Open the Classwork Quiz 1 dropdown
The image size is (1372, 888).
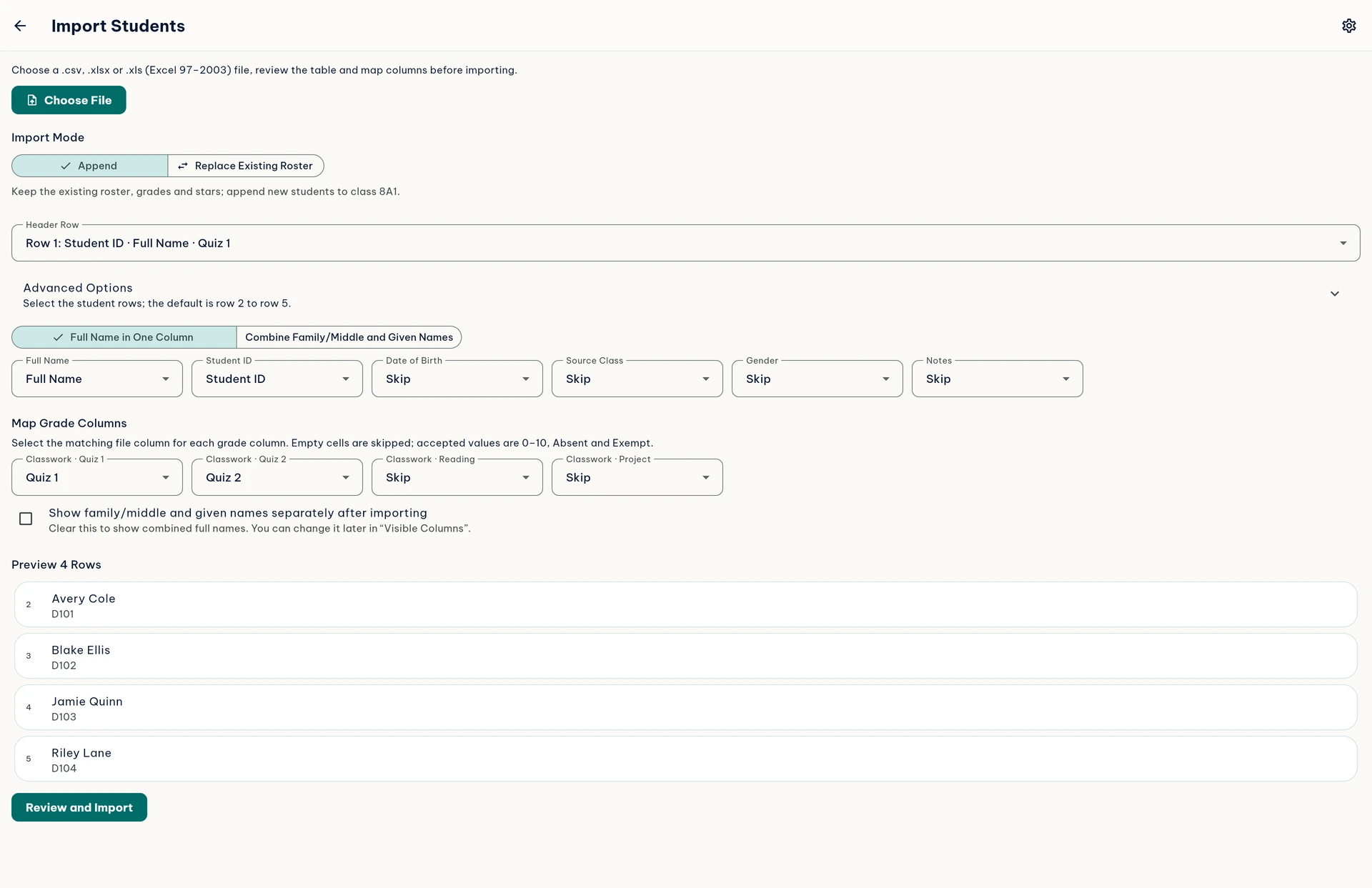pyautogui.click(x=97, y=477)
